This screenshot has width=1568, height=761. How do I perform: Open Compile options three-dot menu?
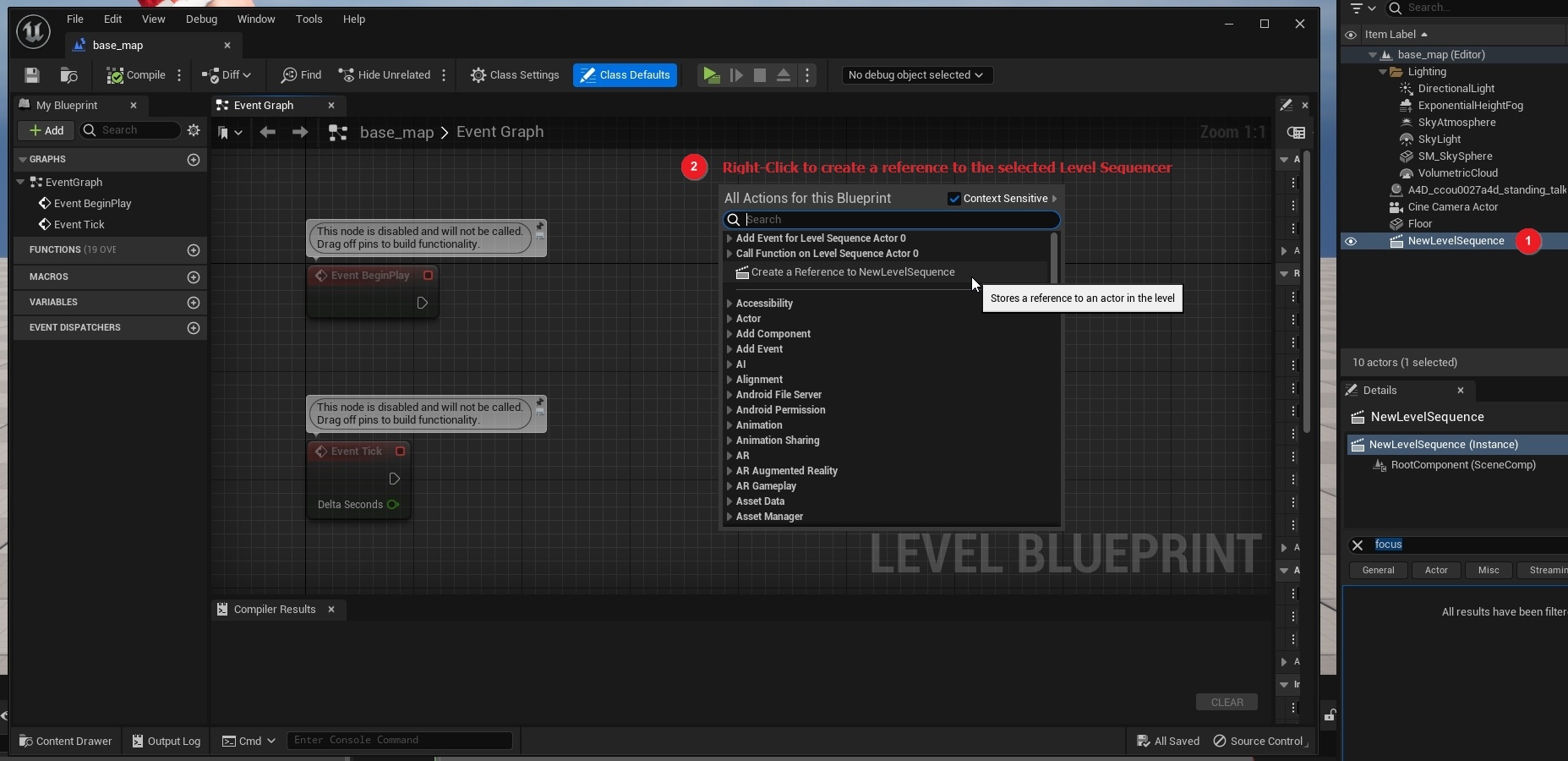(x=179, y=75)
